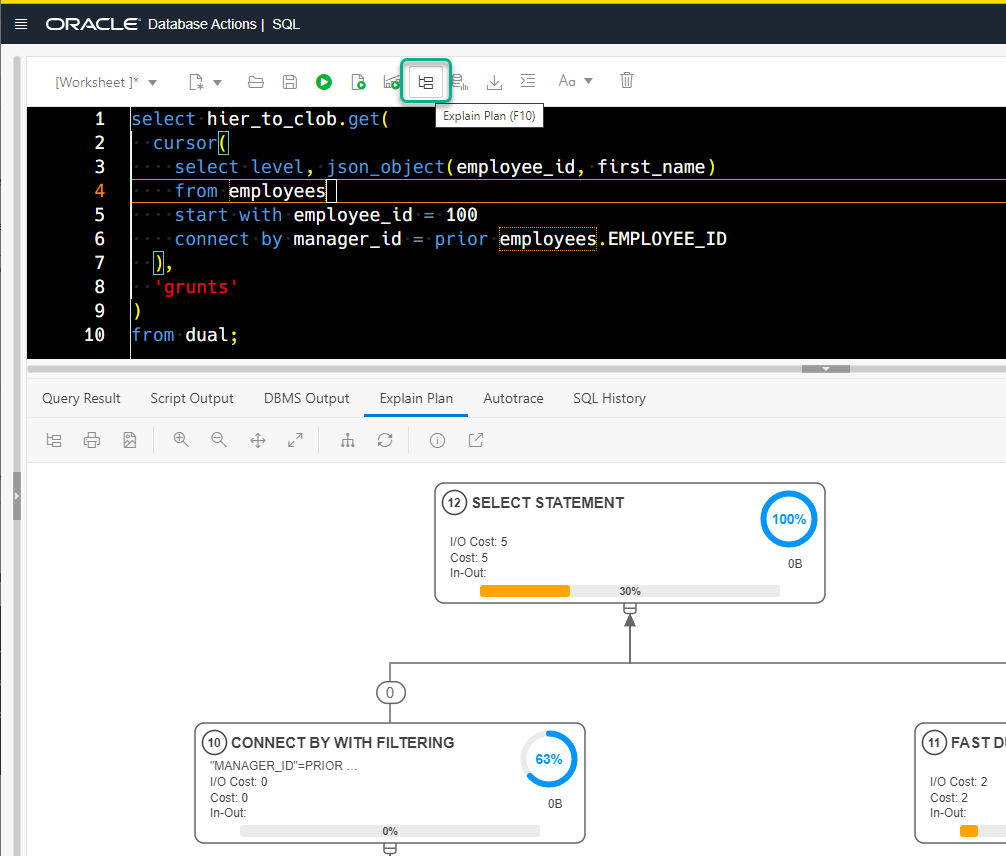Open the Aa text case dropdown
Image resolution: width=1006 pixels, height=856 pixels.
pyautogui.click(x=575, y=82)
